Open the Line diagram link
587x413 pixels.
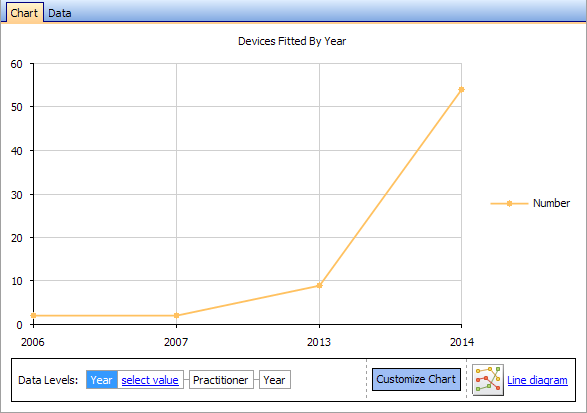[537, 380]
